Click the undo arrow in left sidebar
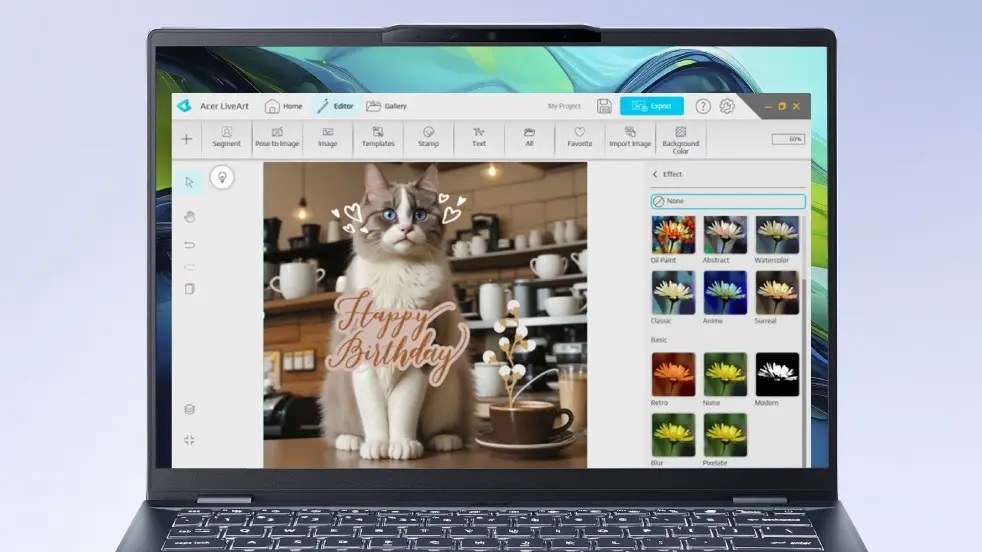 (x=190, y=245)
